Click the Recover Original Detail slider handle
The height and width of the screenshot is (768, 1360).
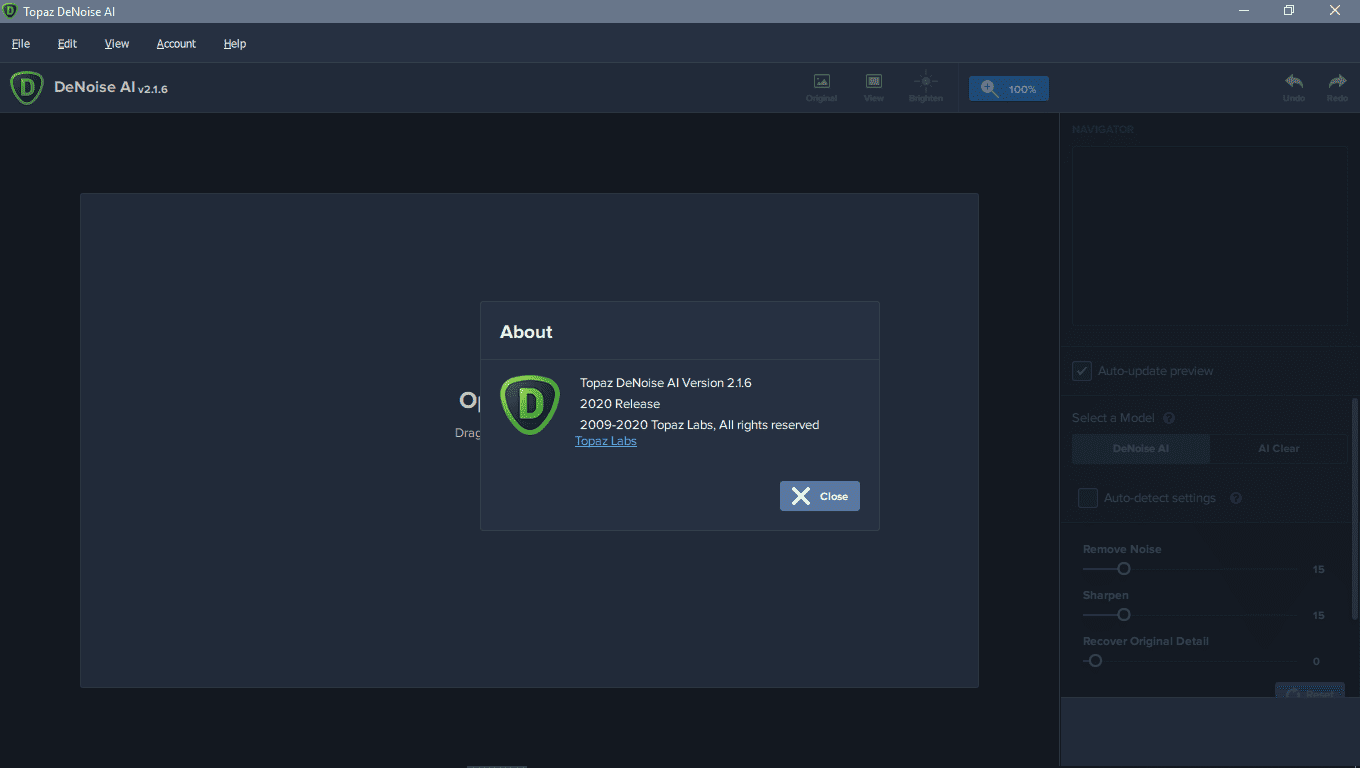1095,661
